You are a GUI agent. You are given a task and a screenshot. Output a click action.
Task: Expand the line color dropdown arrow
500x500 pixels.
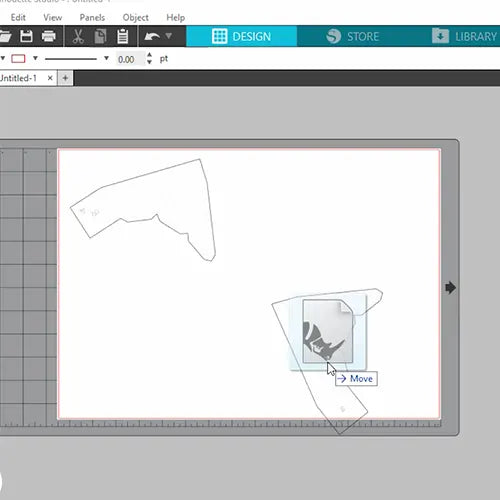[x=35, y=58]
